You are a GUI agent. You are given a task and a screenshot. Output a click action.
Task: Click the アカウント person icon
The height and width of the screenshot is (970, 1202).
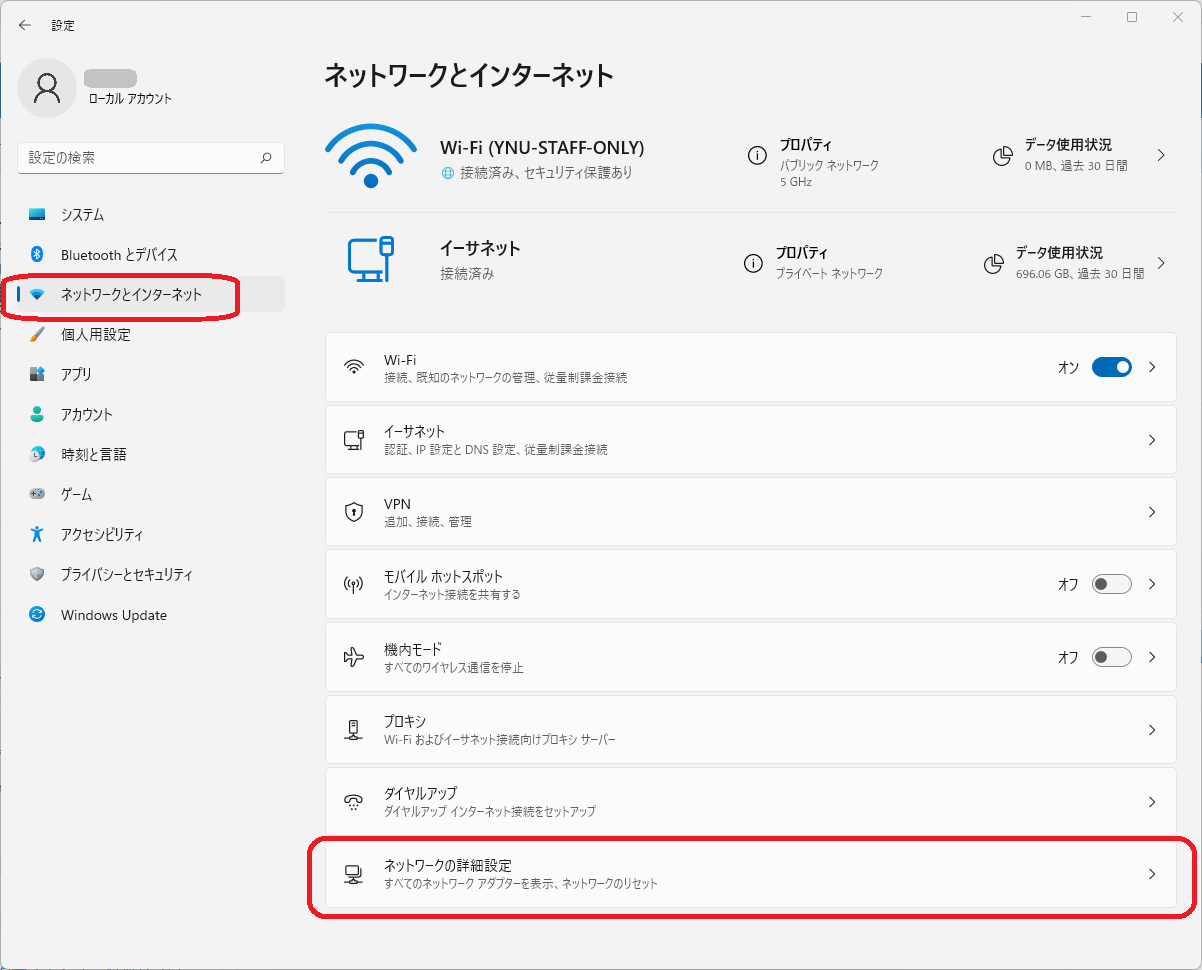point(37,414)
